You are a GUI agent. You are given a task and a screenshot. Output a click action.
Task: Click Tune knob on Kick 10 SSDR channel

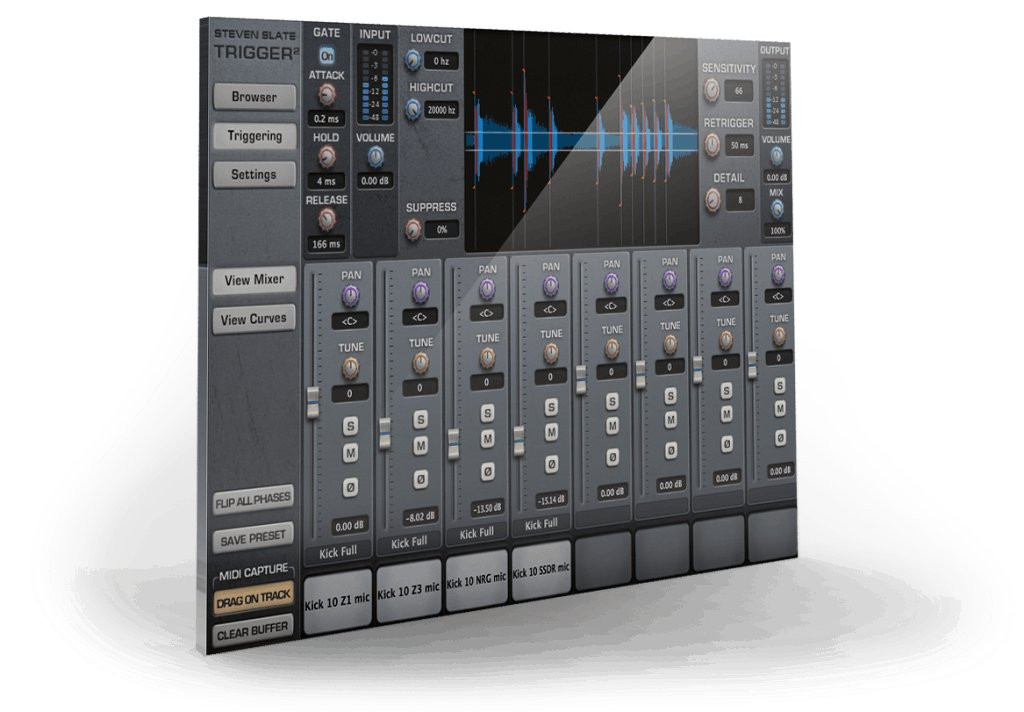pos(551,353)
